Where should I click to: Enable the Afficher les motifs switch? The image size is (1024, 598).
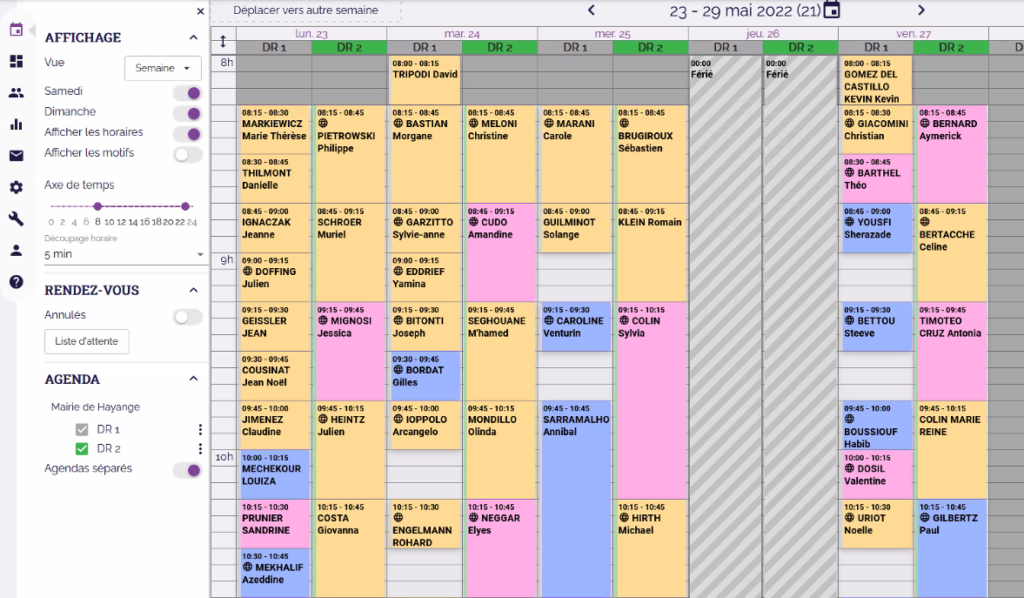tap(187, 154)
